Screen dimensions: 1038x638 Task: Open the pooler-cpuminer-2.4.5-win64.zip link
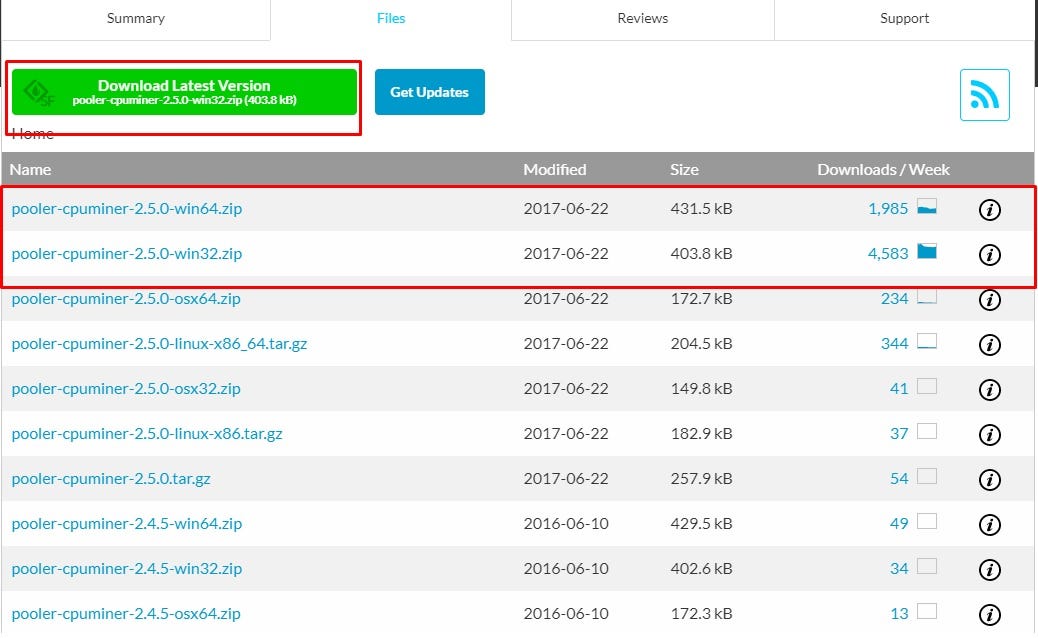[126, 524]
